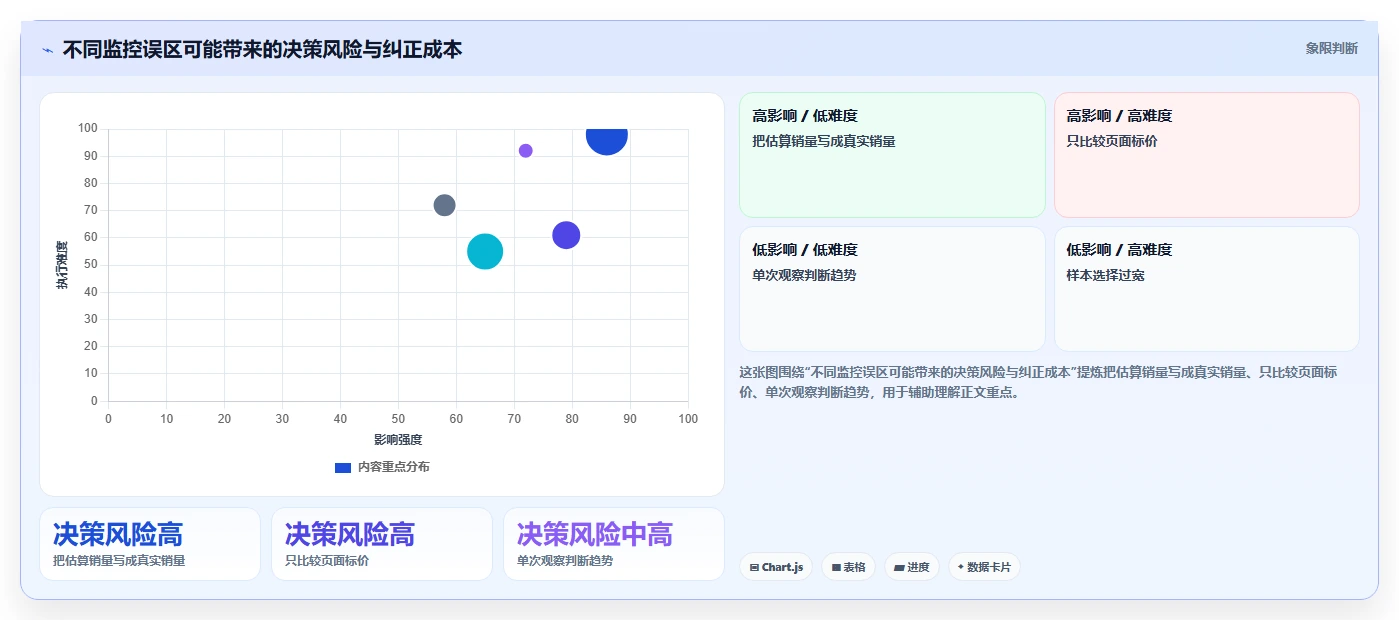Screen dimensions: 1399x620
Task: Select the 低影响 / 低难度 quadrant card
Action: [892, 289]
